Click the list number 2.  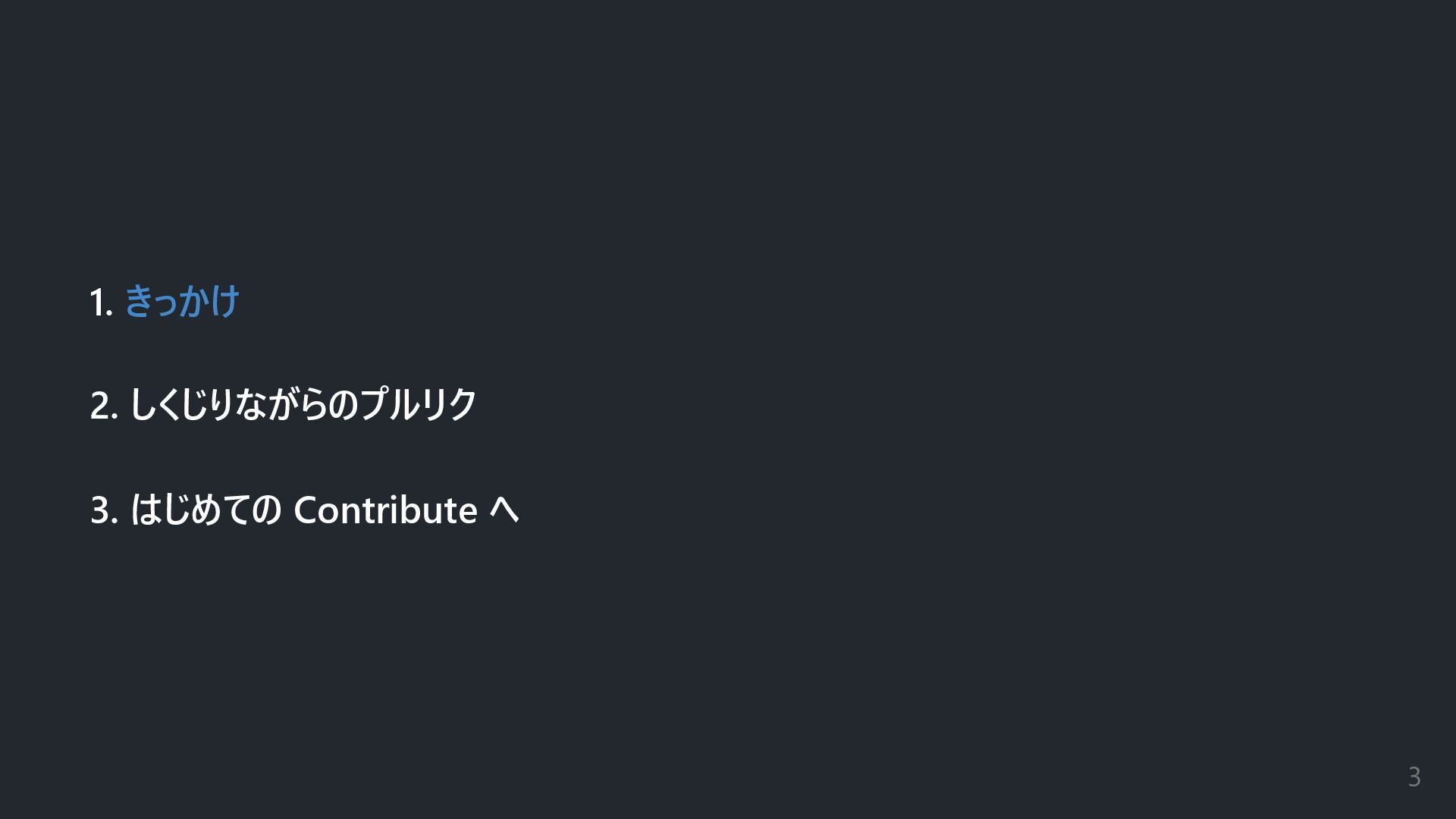coord(104,406)
